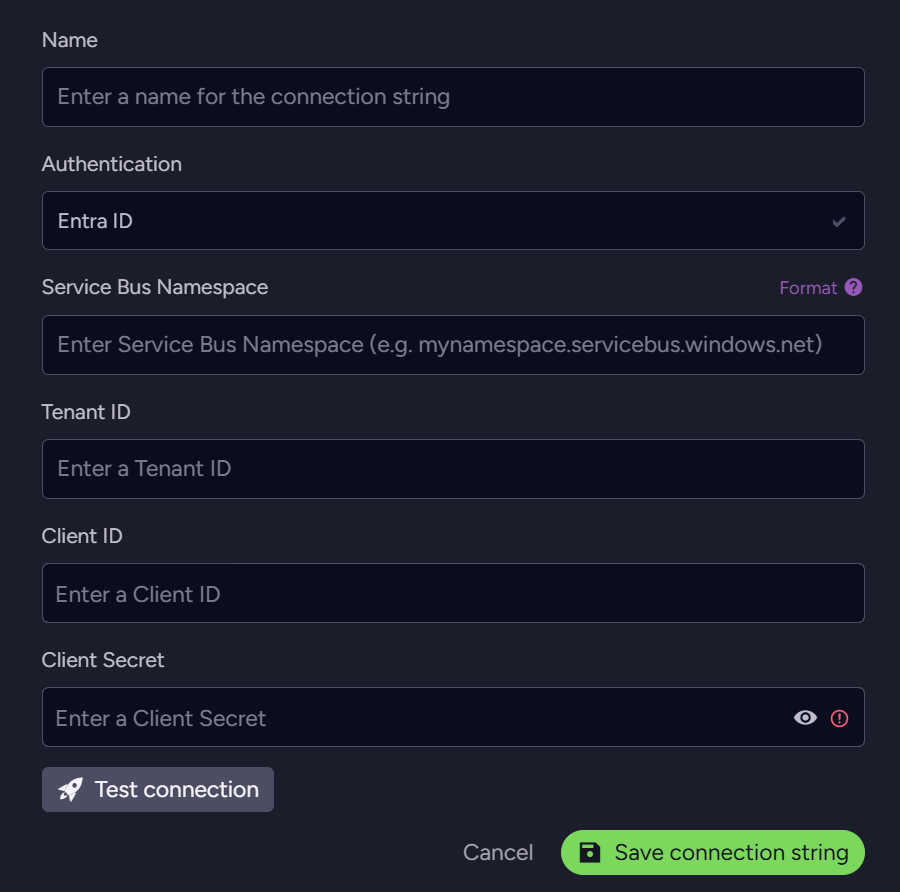This screenshot has height=892, width=900.
Task: Click the Authentication label
Action: coord(112,164)
